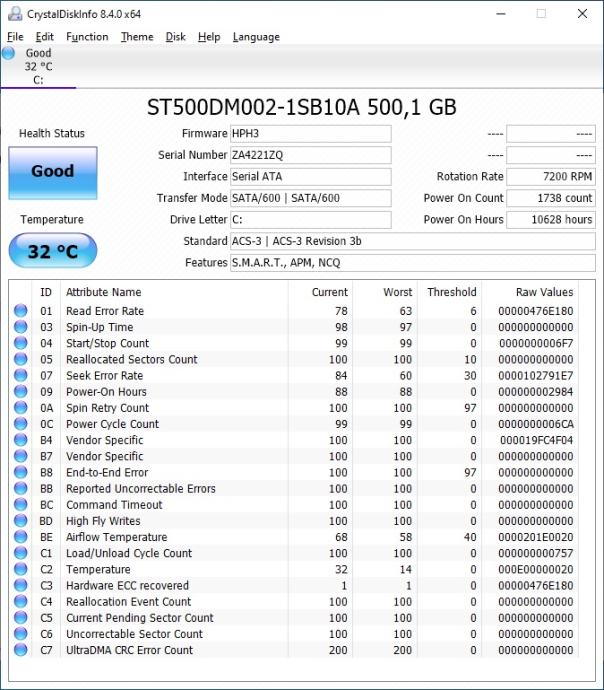The image size is (604, 690).
Task: Click the Firmware field showing HPH3
Action: pyautogui.click(x=311, y=133)
